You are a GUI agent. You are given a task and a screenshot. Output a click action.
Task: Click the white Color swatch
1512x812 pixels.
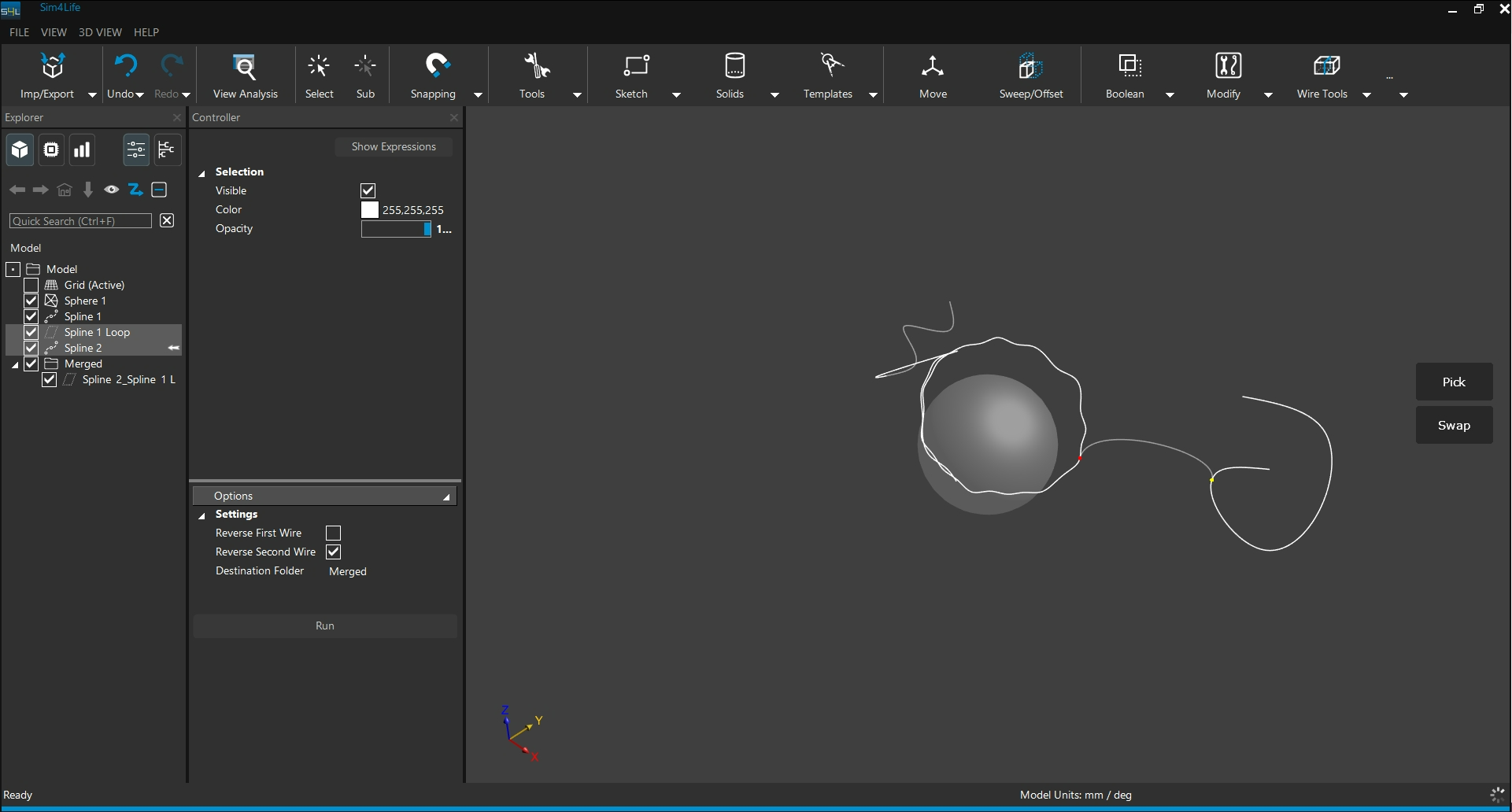pos(369,210)
